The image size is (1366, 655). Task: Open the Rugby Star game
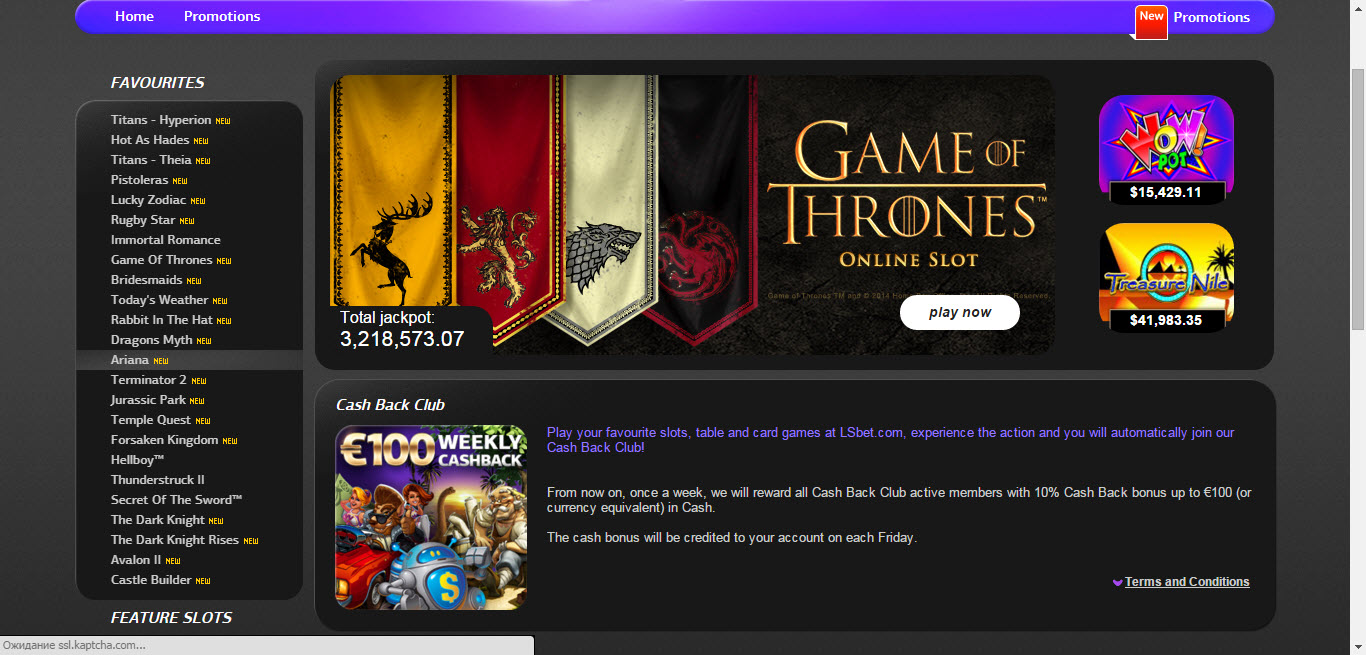(143, 220)
